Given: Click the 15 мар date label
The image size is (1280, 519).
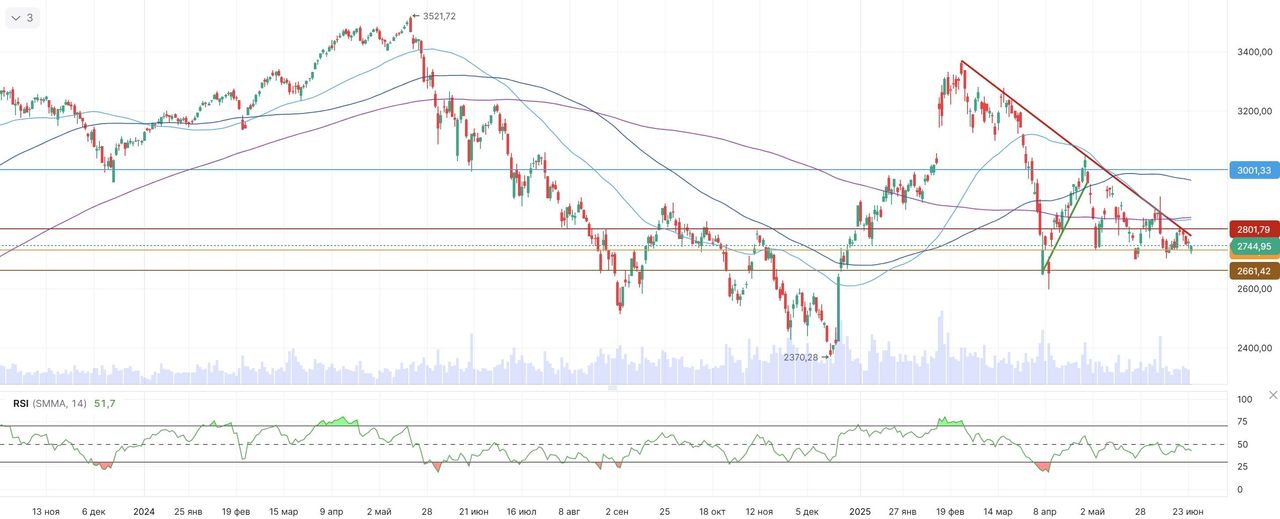Looking at the screenshot, I should [x=282, y=511].
